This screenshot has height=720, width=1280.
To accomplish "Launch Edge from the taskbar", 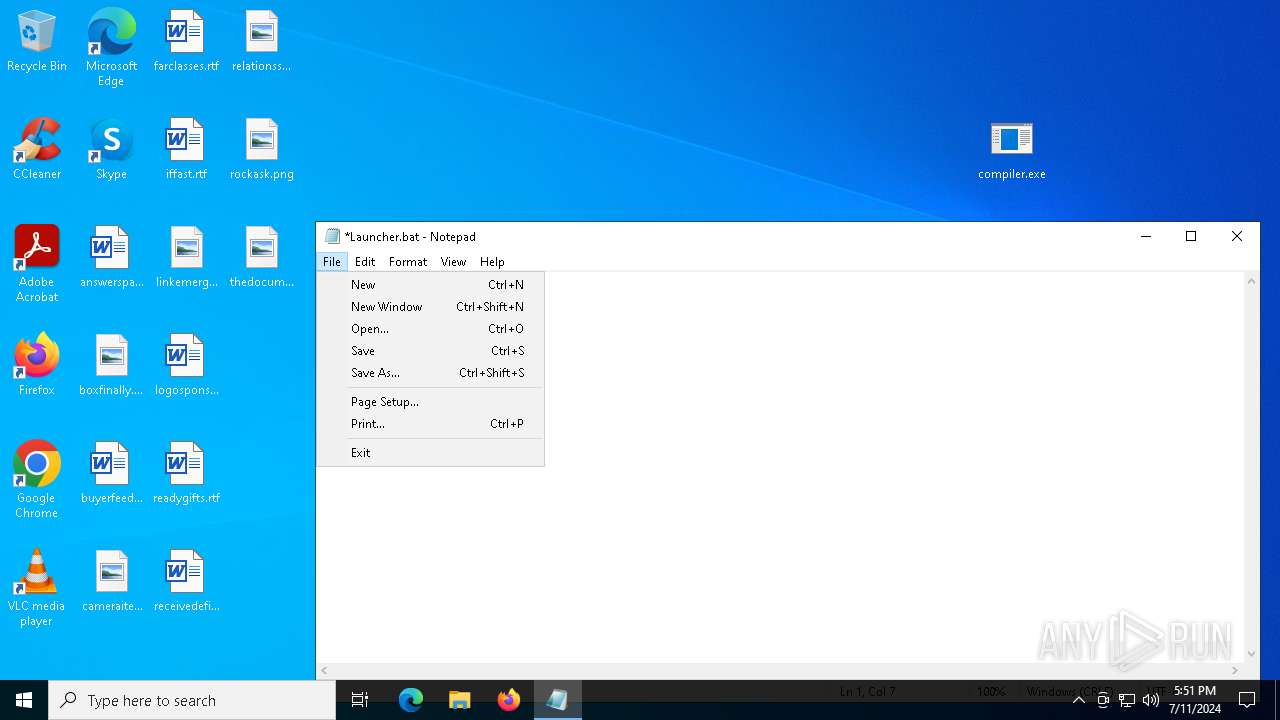I will click(411, 700).
